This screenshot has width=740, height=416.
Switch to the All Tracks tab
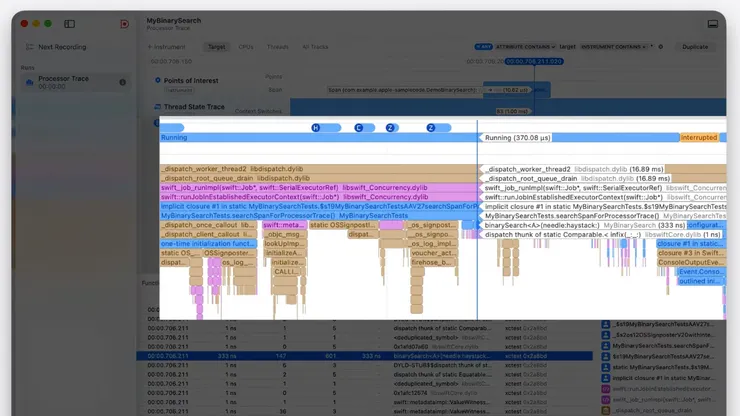(x=315, y=47)
